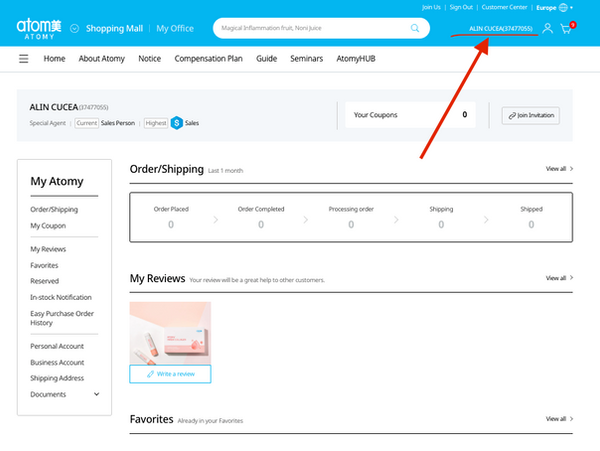Open Favorites in sidebar
Viewport: 600px width, 451px height.
pos(44,265)
